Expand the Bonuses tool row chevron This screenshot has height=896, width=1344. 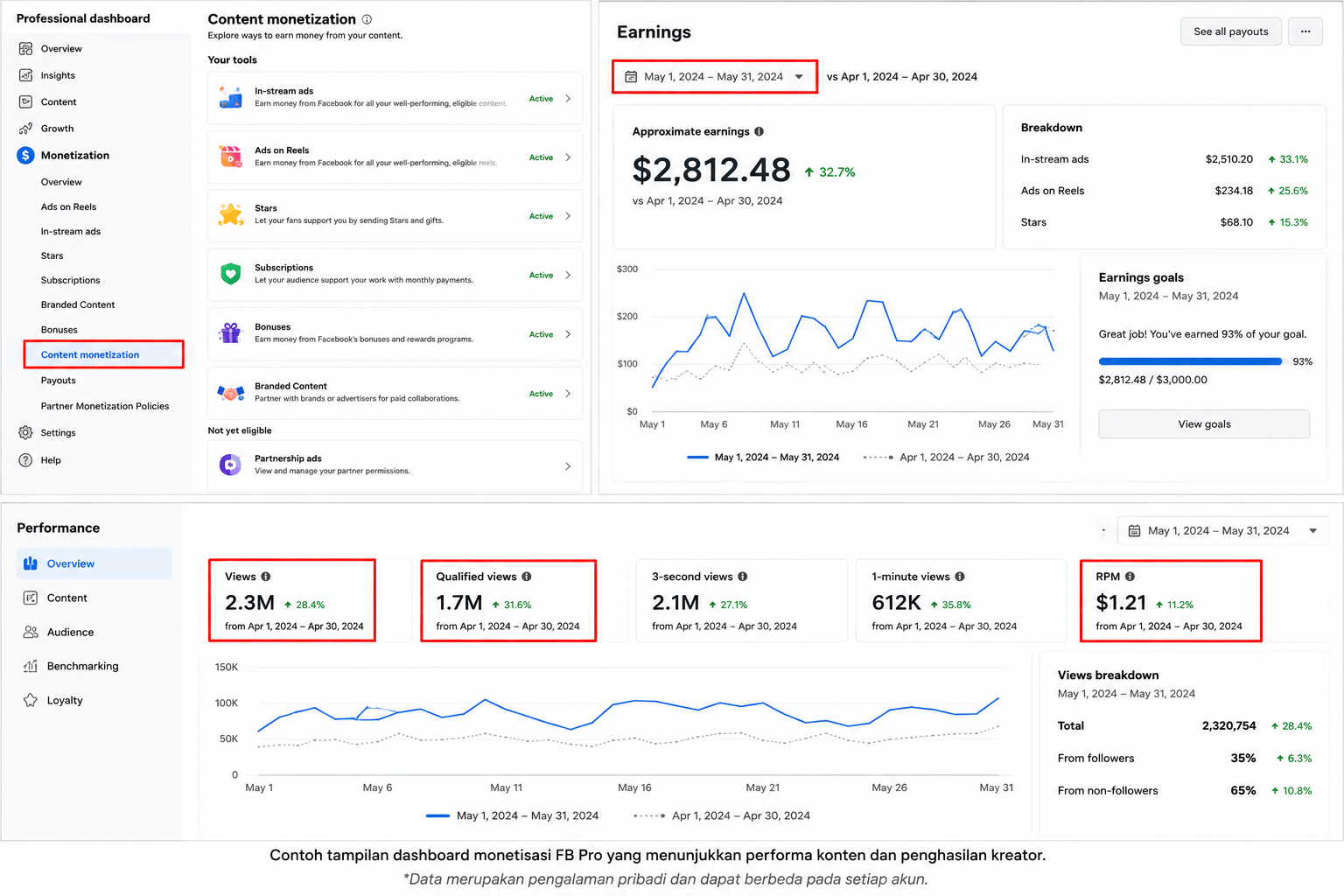click(x=568, y=334)
